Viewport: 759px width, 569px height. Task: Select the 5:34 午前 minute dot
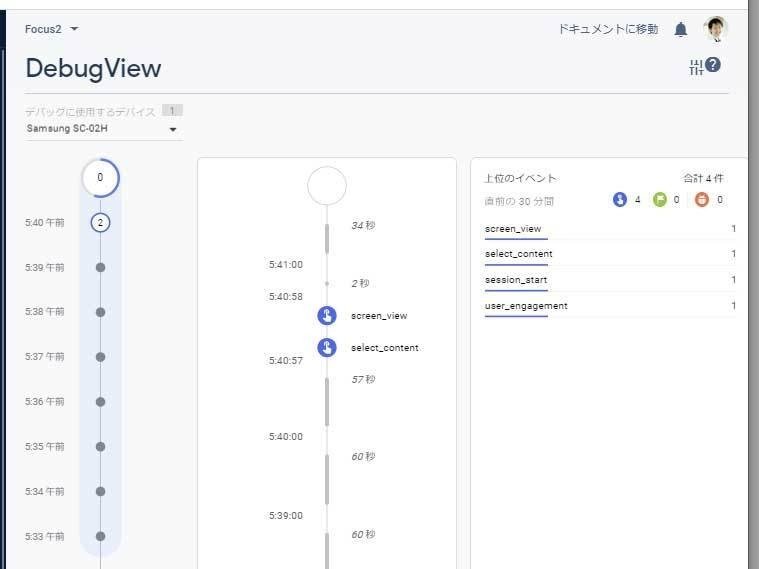coord(100,492)
